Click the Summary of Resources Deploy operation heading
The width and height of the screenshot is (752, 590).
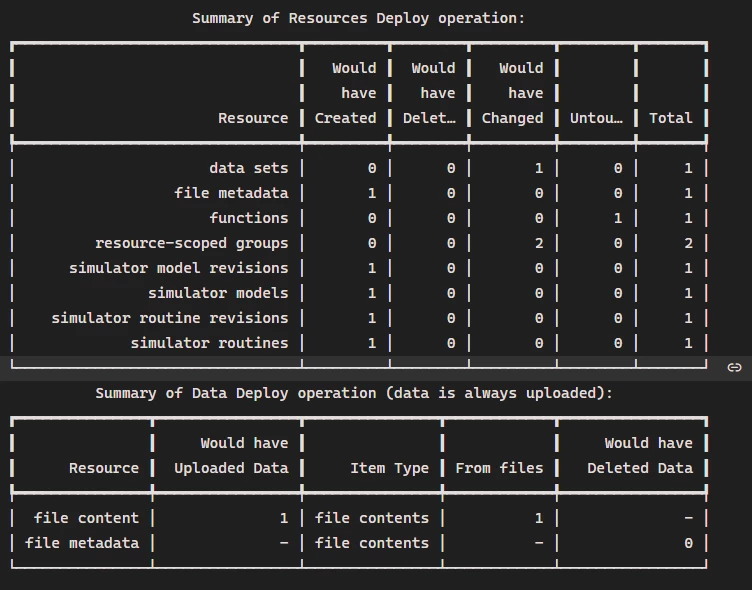click(x=358, y=18)
